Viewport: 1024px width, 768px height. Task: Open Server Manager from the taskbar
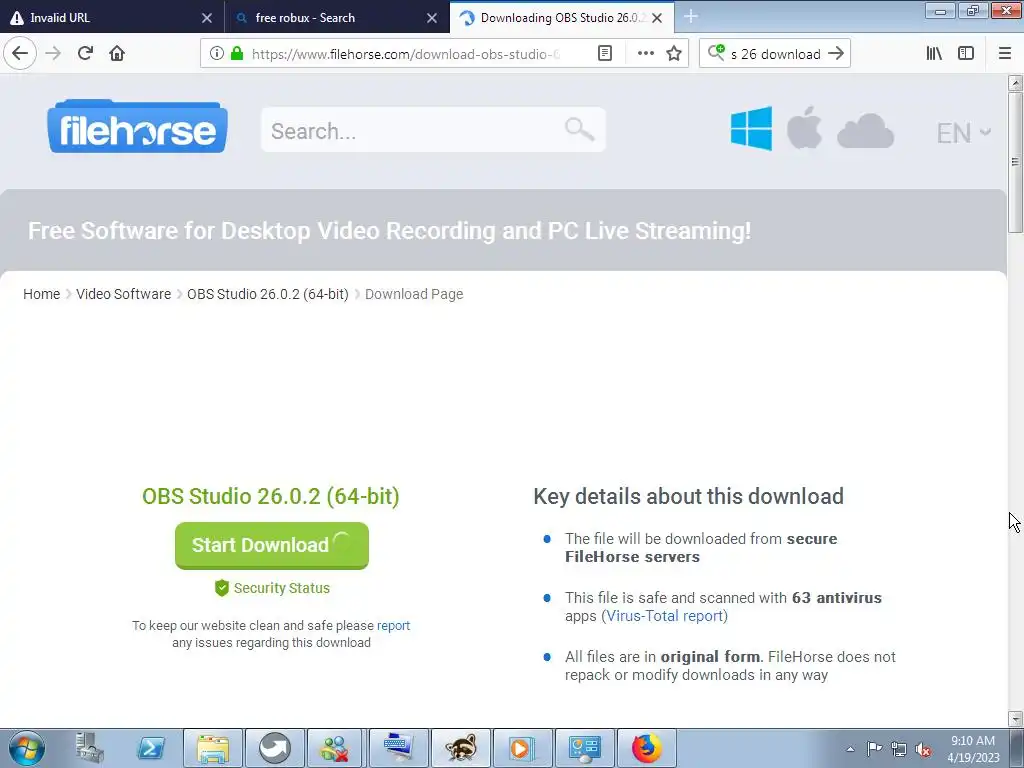click(89, 748)
